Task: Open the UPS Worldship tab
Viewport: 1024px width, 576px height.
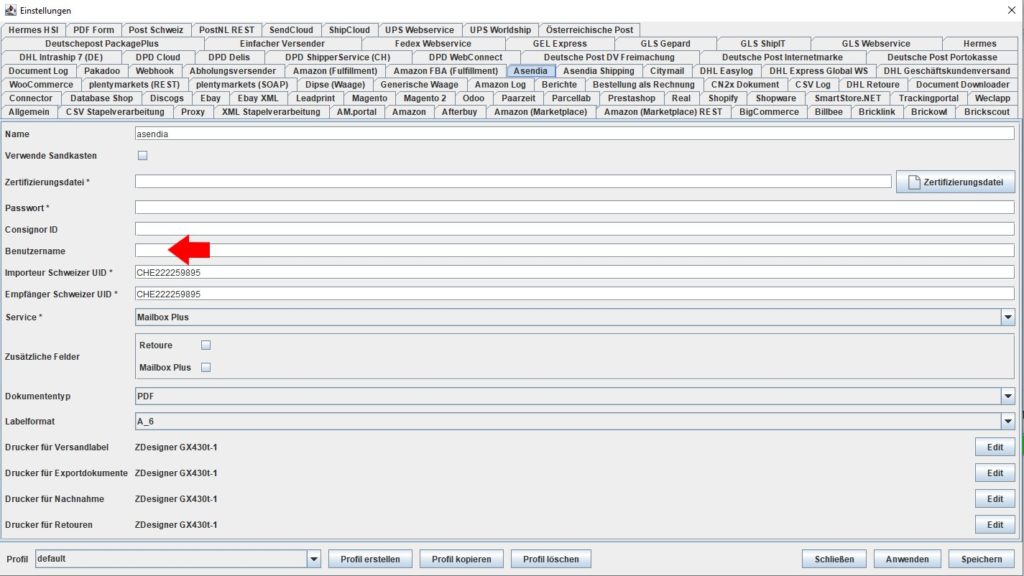Action: [500, 29]
